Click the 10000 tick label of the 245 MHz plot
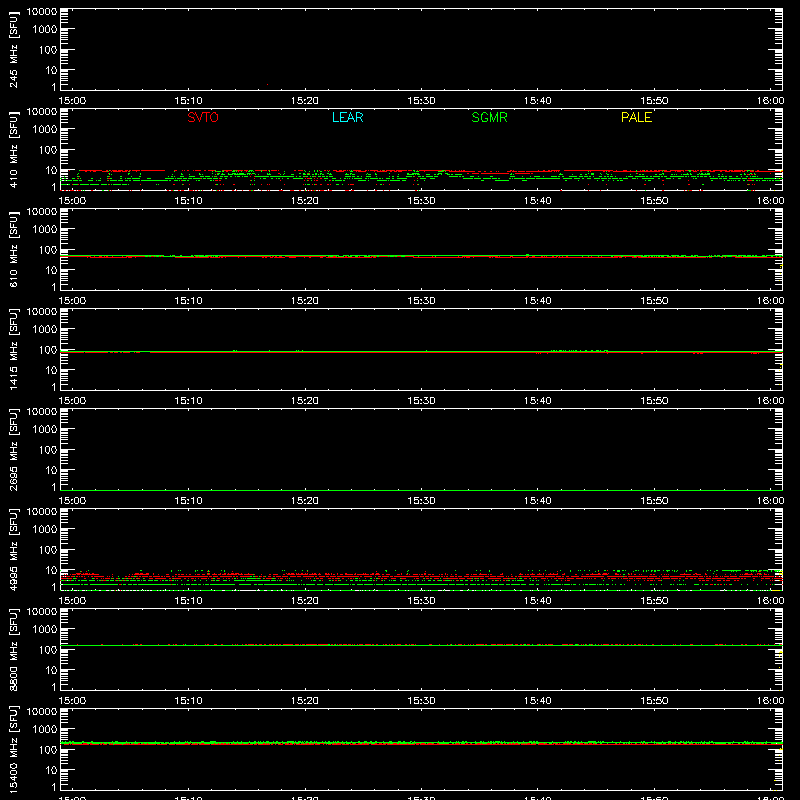The width and height of the screenshot is (800, 800). tap(42, 12)
